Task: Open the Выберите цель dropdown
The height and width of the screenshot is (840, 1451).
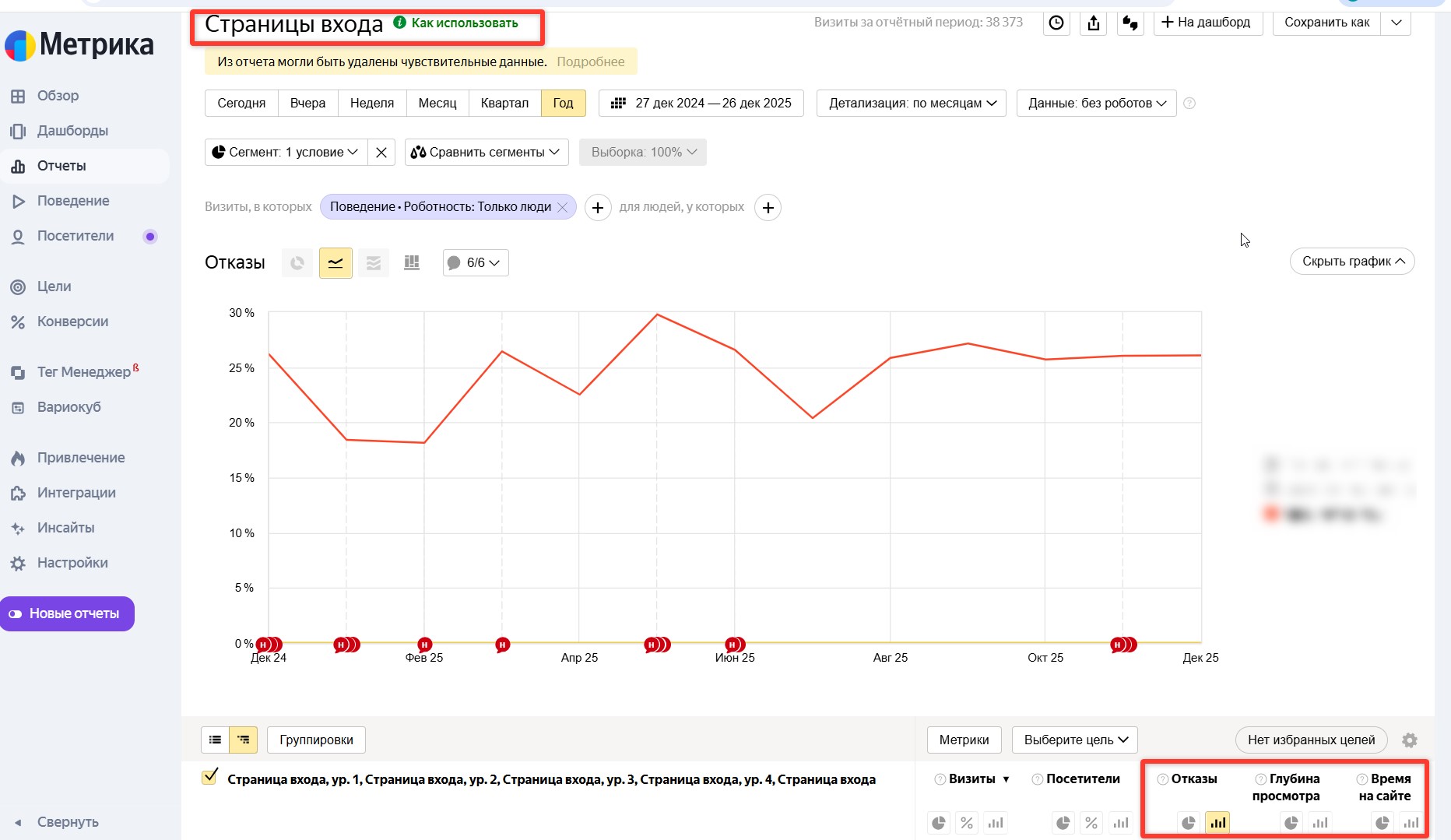Action: (1075, 740)
